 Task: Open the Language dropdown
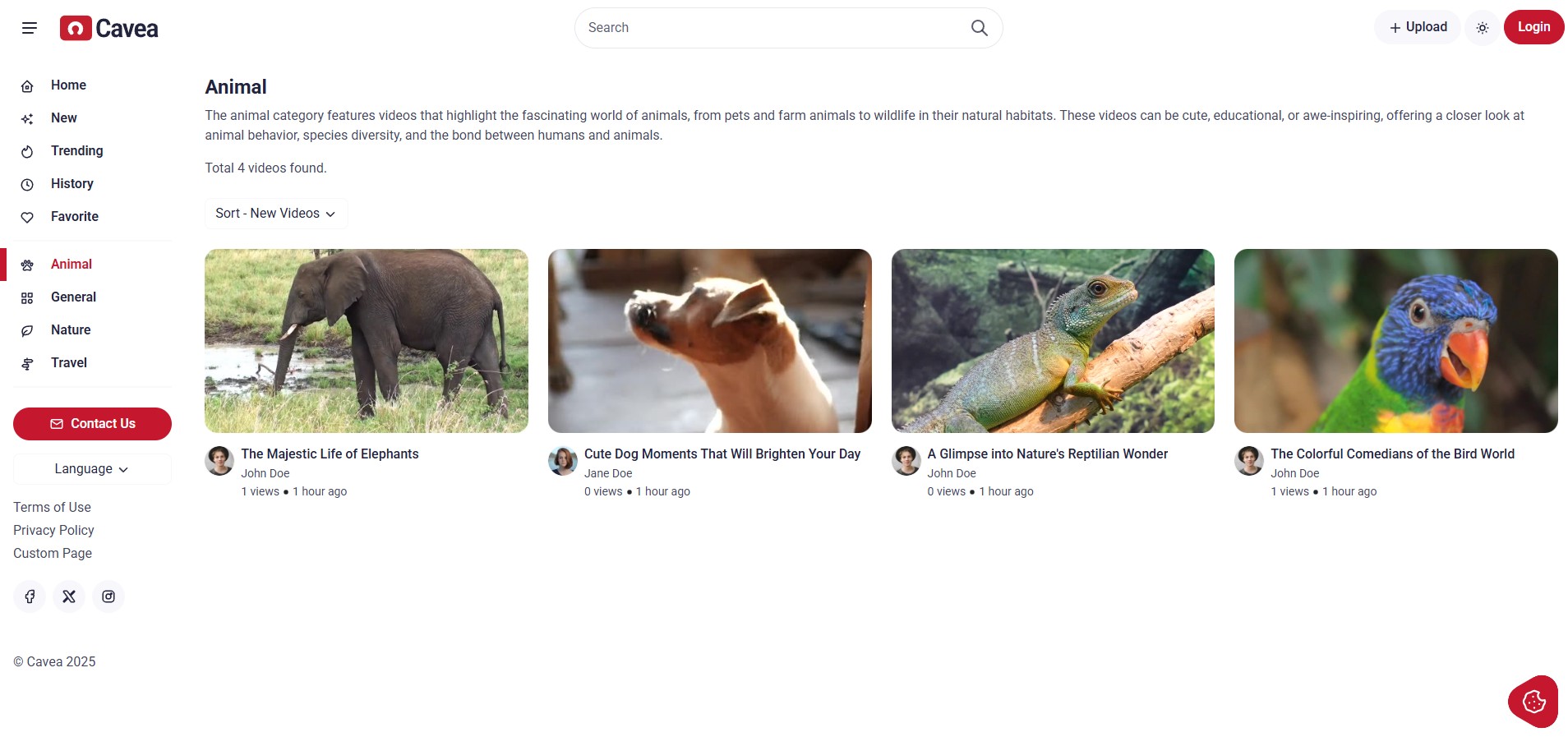click(x=92, y=469)
